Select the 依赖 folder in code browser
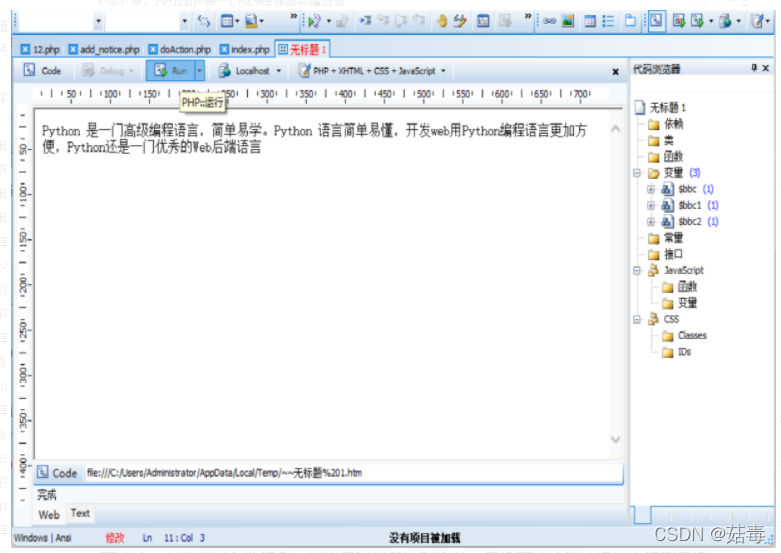Image resolution: width=781 pixels, height=553 pixels. (x=666, y=124)
